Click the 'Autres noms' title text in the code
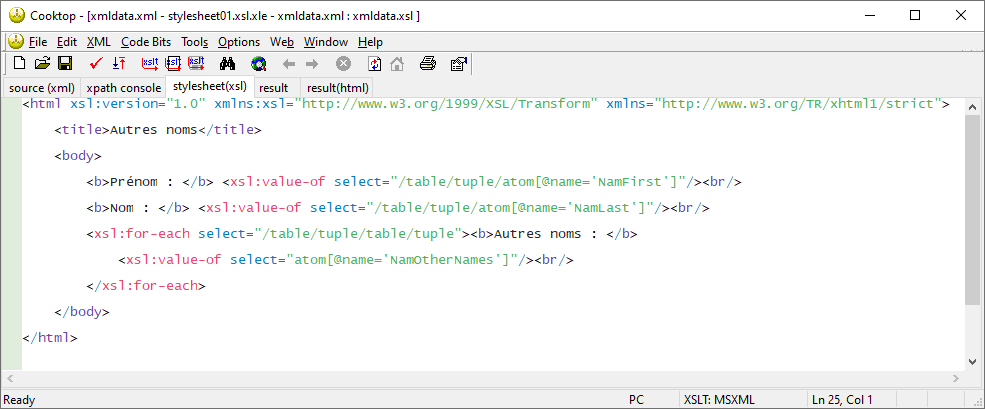 tap(154, 130)
